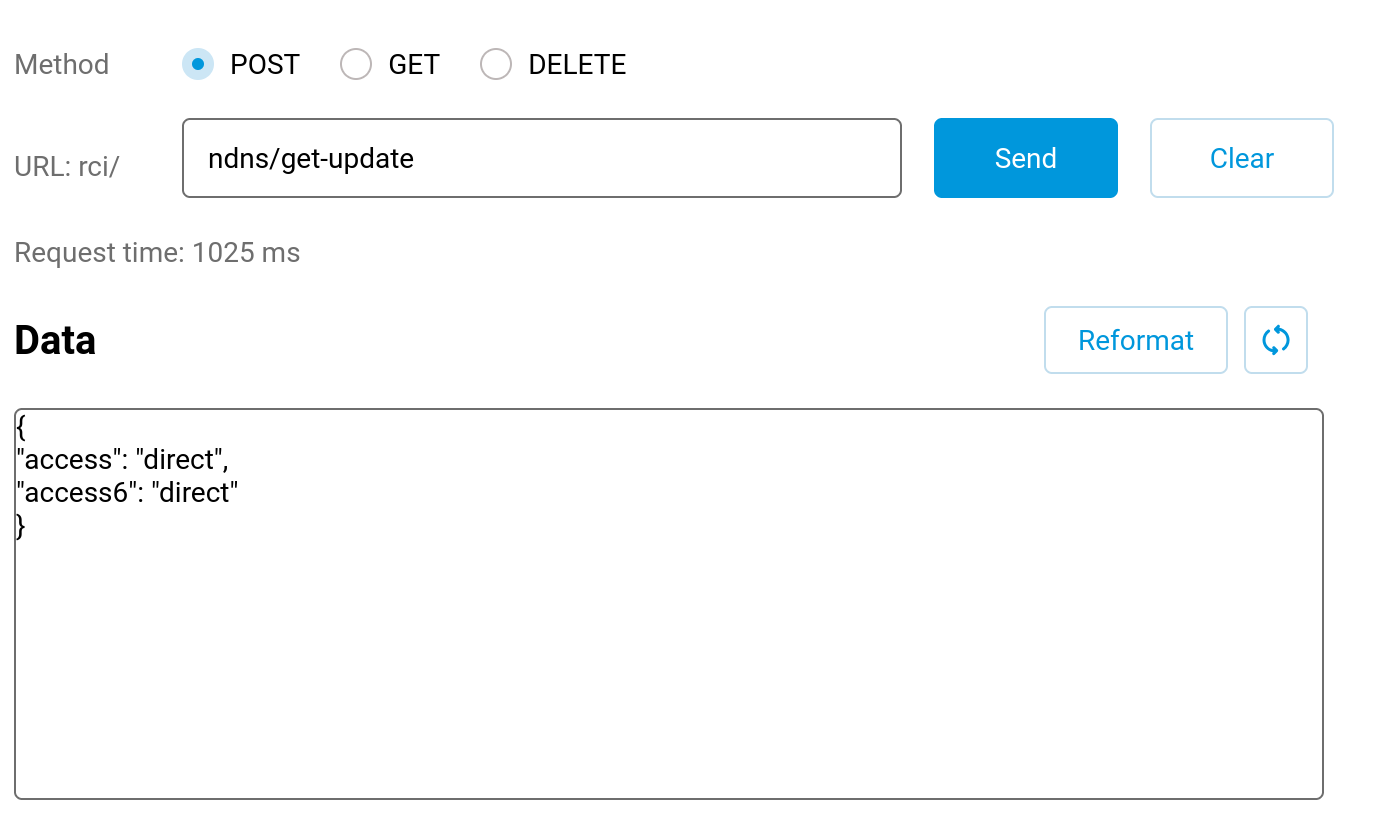Choose the GET method radio circle
The image size is (1373, 836).
click(356, 64)
